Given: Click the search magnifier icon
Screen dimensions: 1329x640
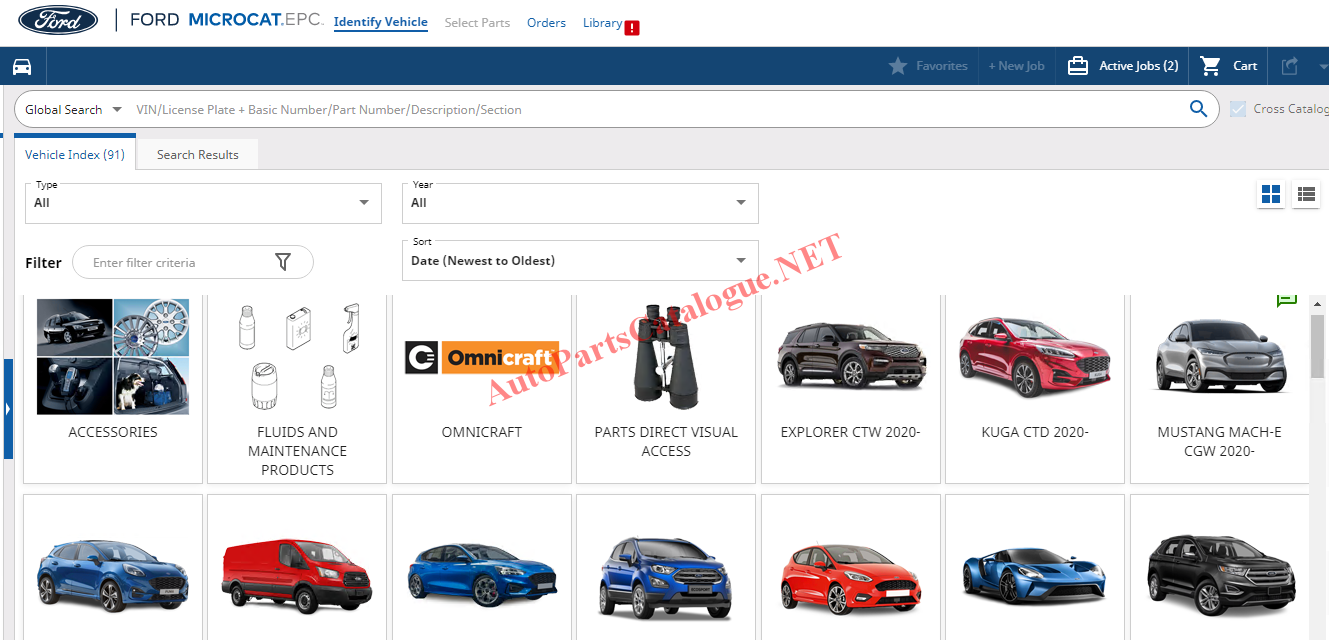Looking at the screenshot, I should click(1198, 109).
